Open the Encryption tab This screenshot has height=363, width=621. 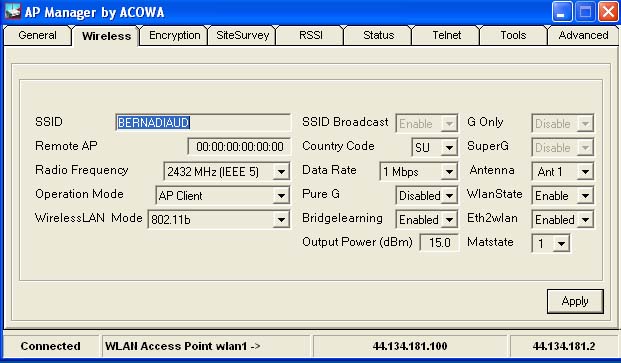coord(174,35)
